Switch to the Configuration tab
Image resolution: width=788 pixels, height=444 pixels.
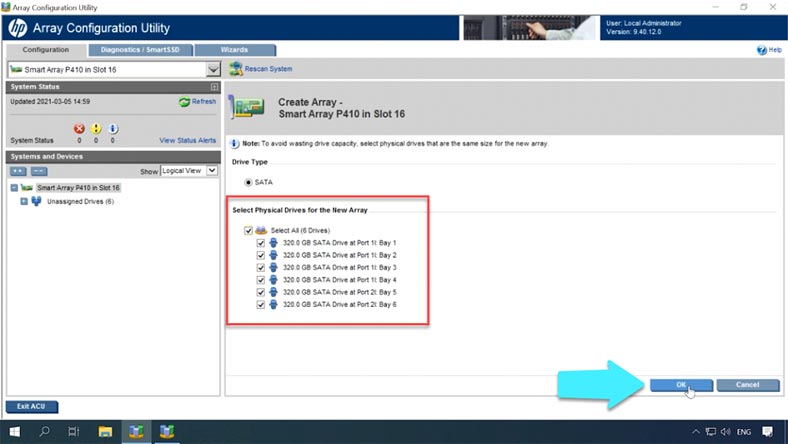click(x=46, y=50)
